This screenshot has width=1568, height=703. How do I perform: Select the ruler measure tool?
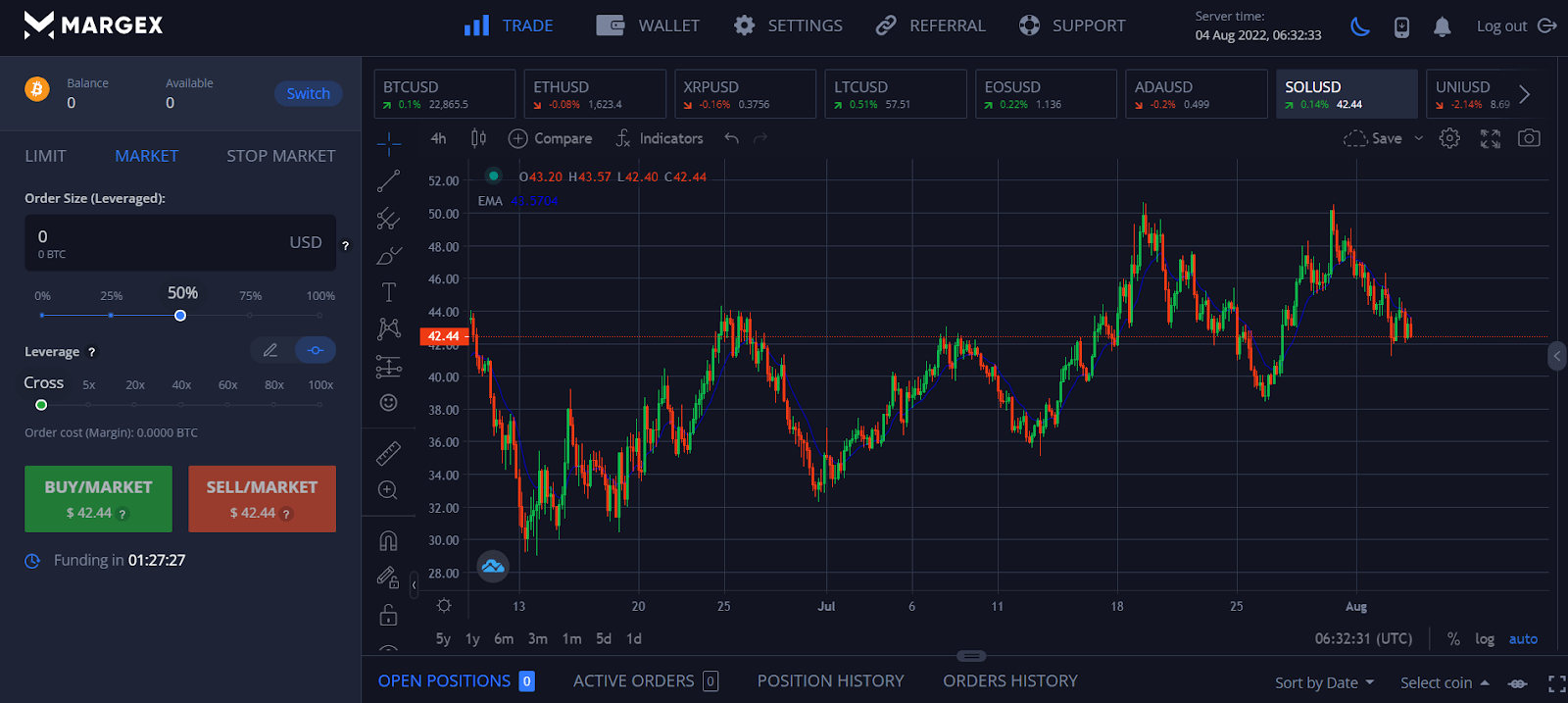pyautogui.click(x=388, y=453)
